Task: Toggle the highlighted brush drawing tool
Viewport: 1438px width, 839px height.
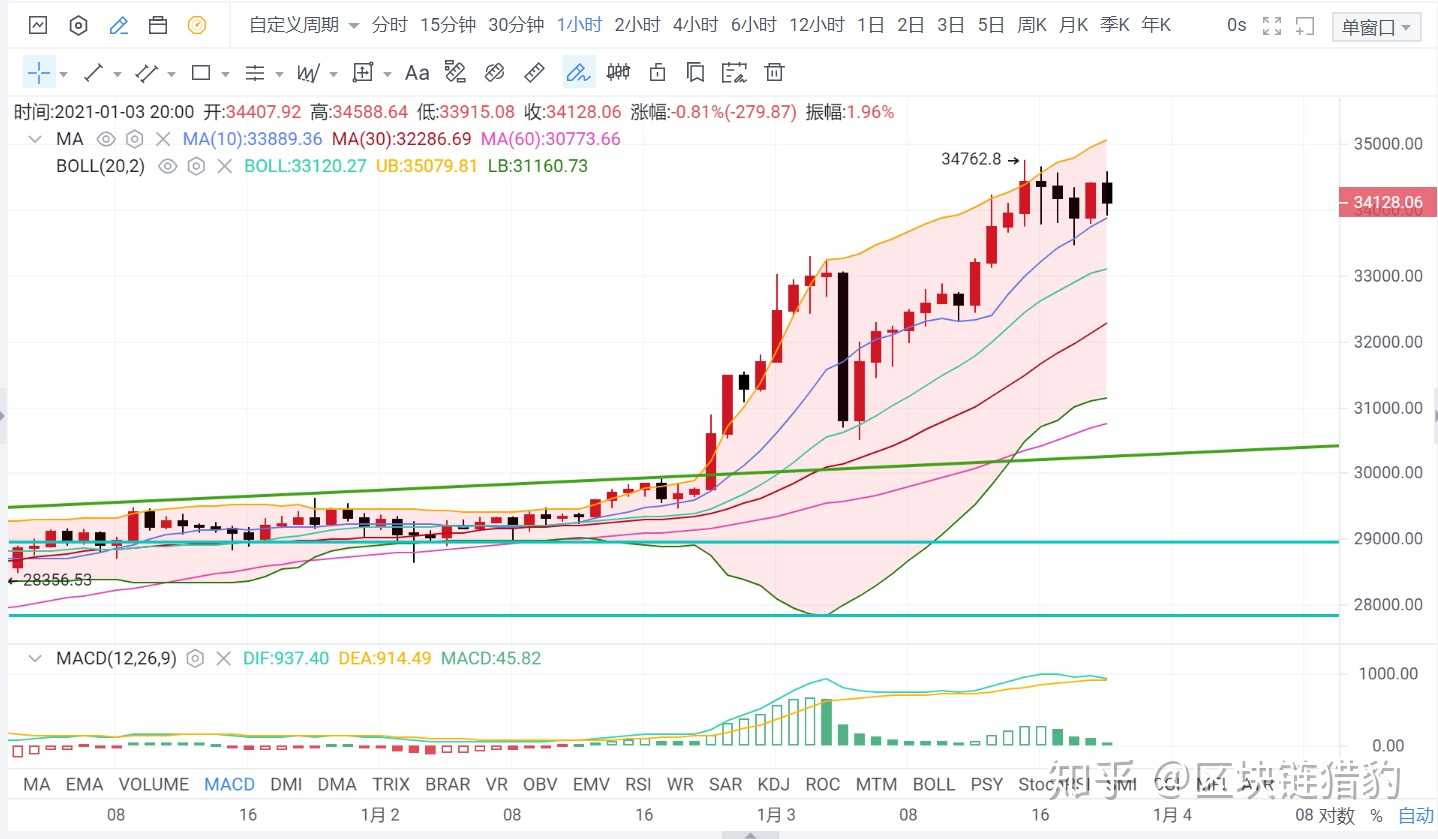Action: (x=577, y=72)
